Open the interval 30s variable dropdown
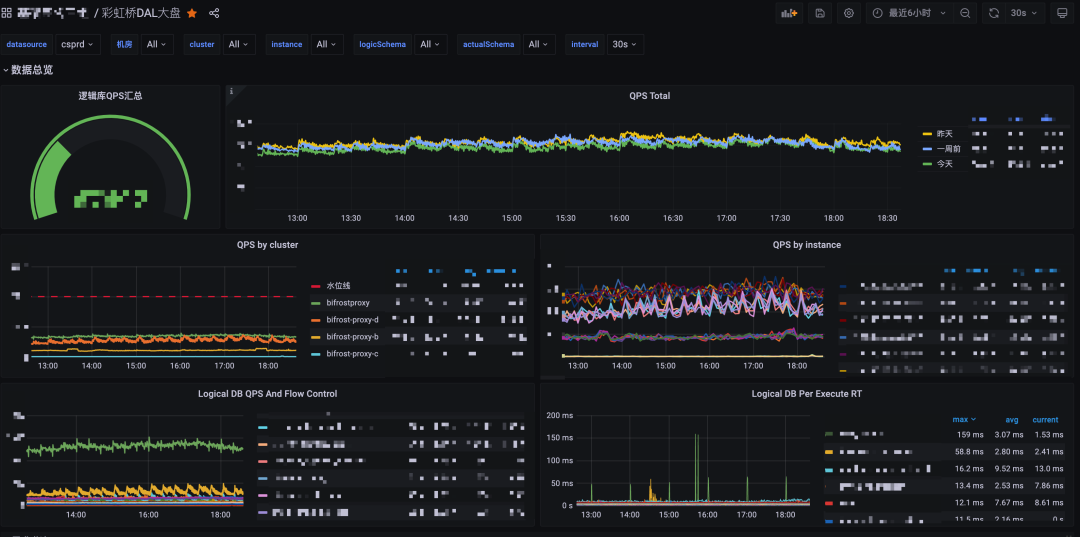 click(625, 44)
